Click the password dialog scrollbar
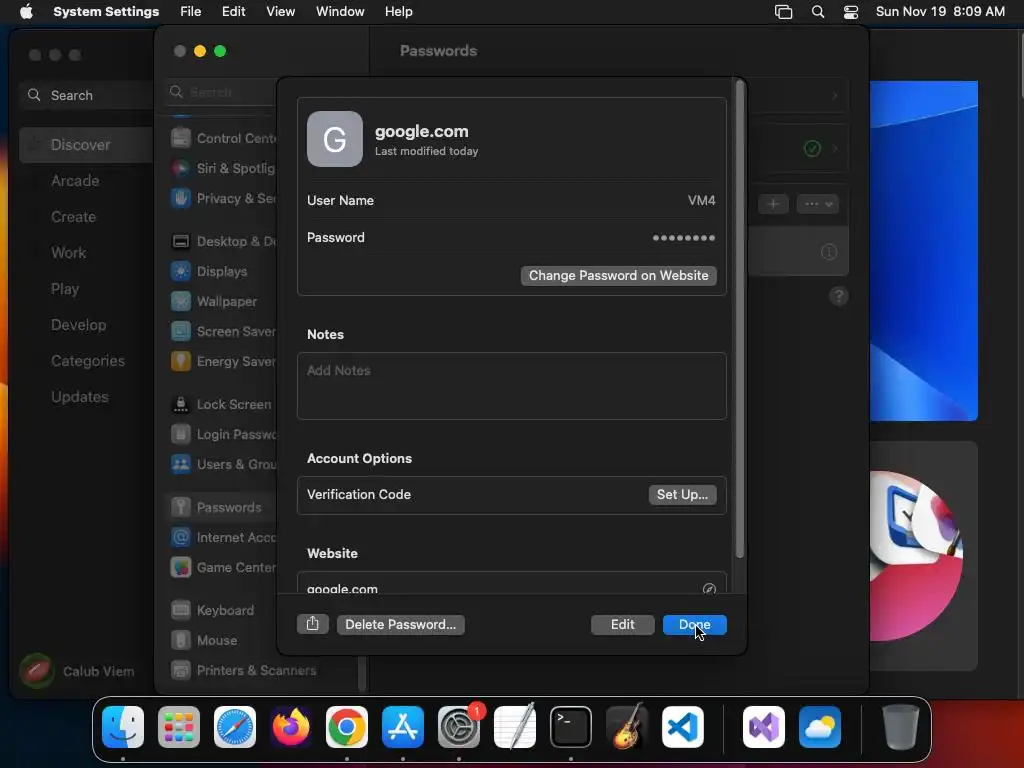This screenshot has width=1024, height=768. coord(739,319)
